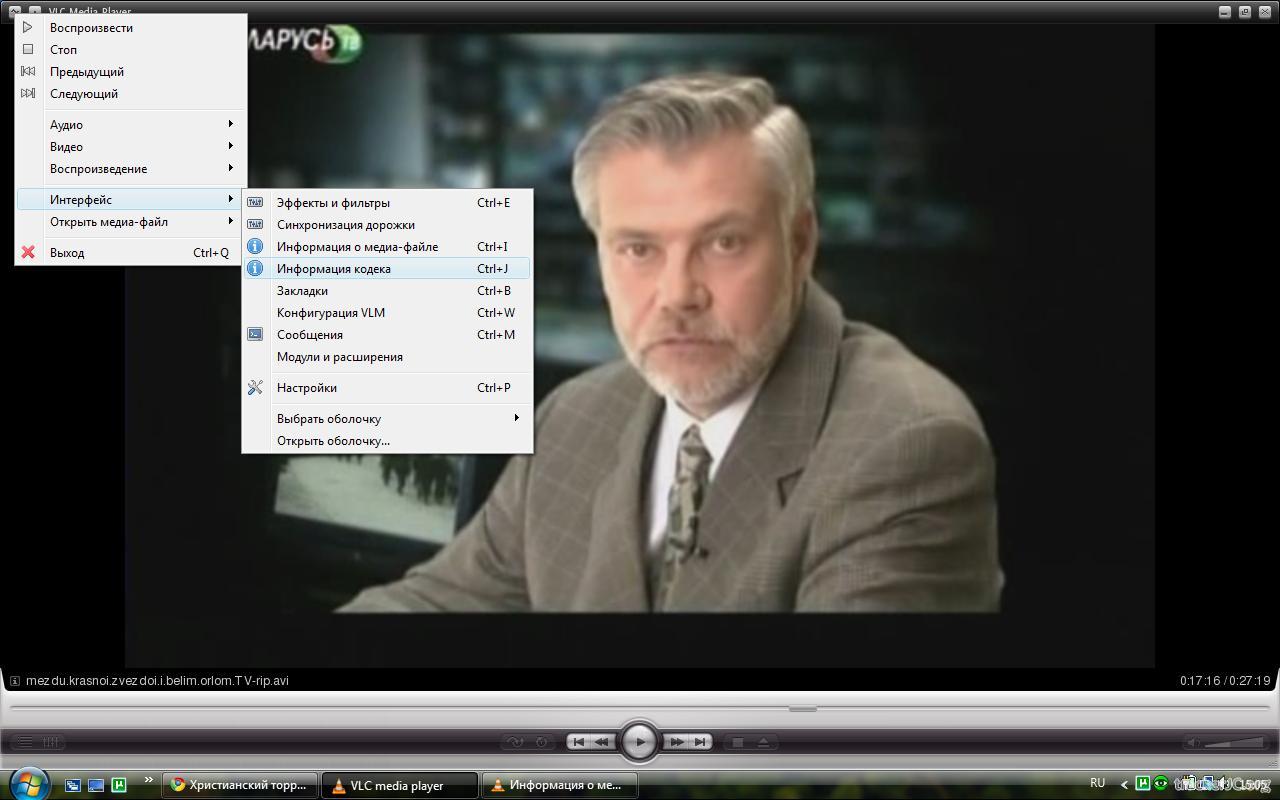
Task: Click the rewind button in control bar
Action: [x=602, y=742]
